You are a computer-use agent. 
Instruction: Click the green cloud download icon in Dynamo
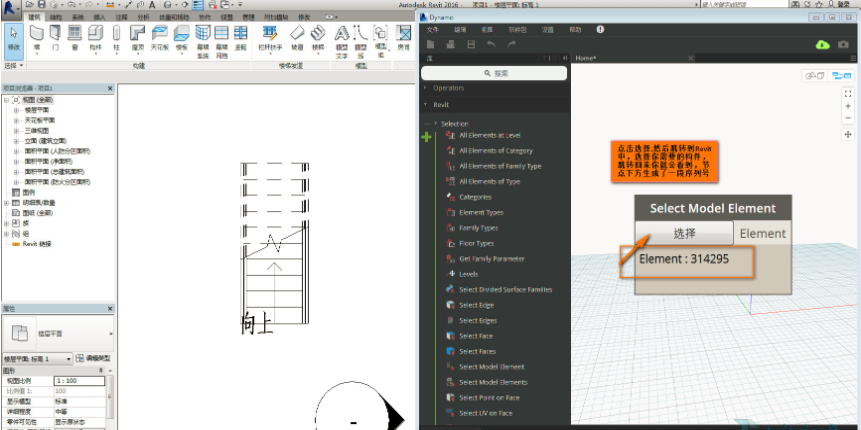click(823, 44)
